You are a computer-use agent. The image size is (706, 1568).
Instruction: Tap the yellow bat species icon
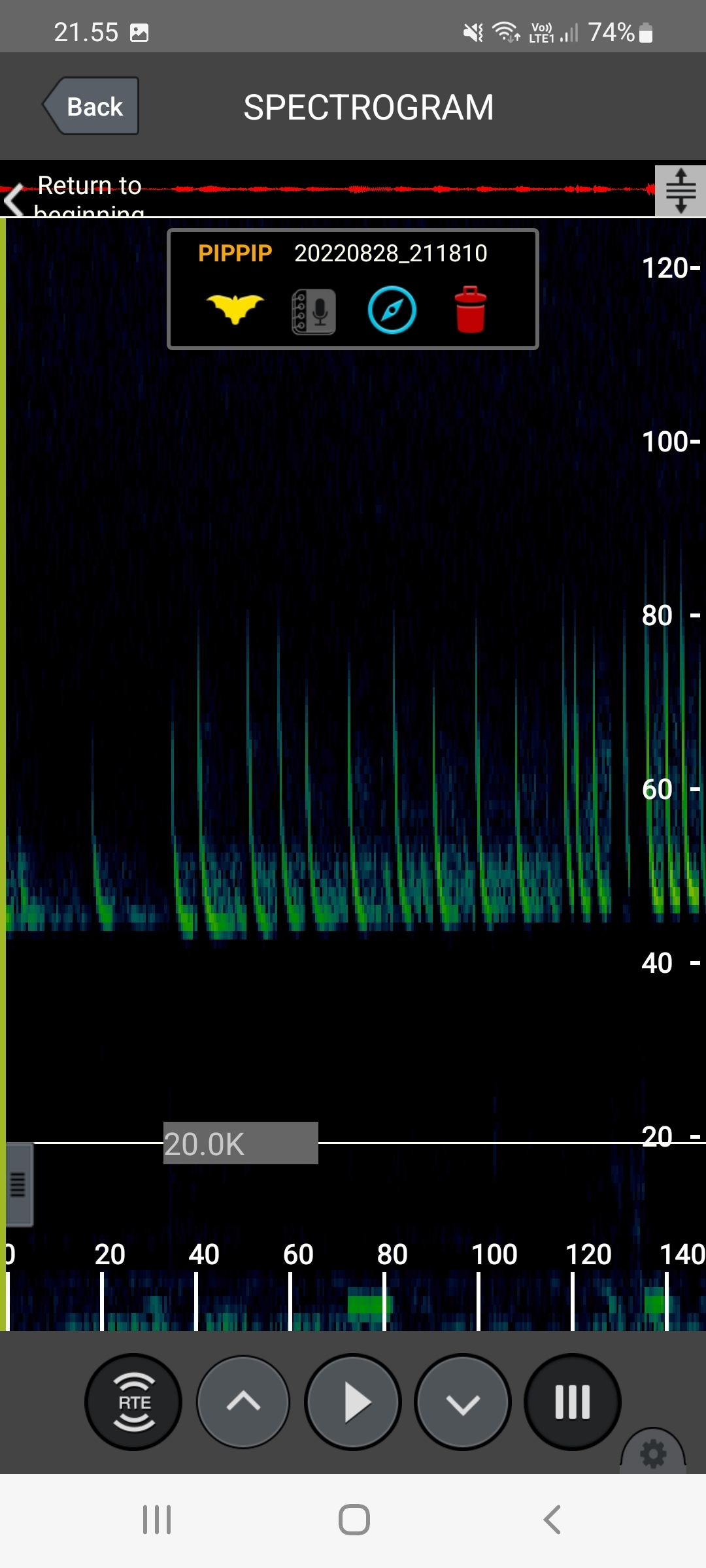235,309
